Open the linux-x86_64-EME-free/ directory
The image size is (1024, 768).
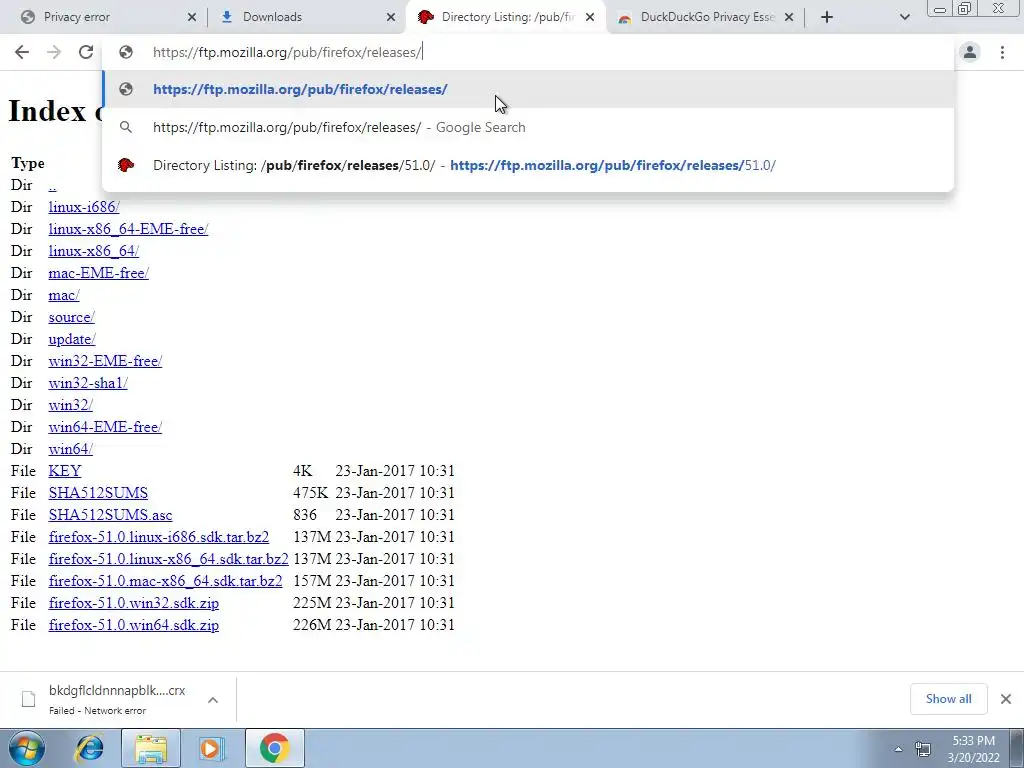click(128, 229)
